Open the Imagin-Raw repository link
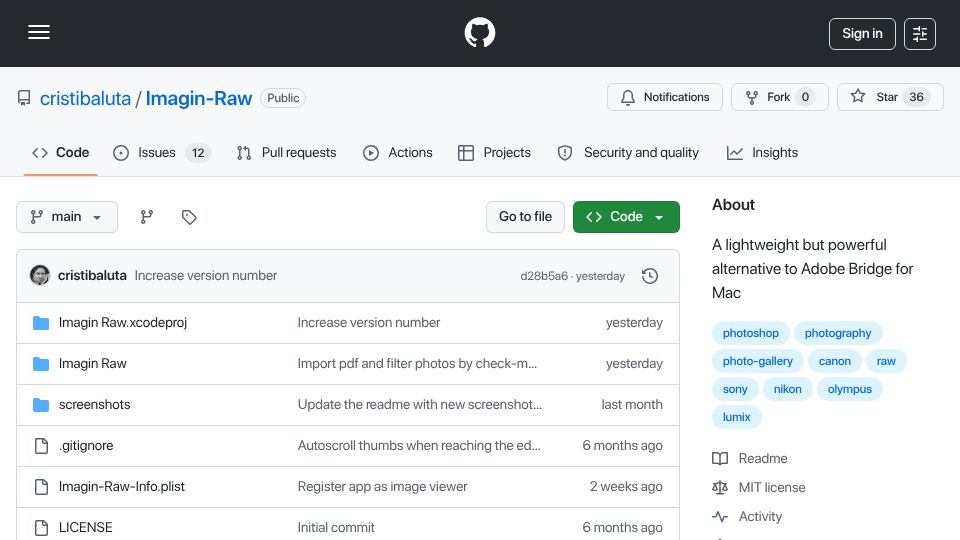The height and width of the screenshot is (540, 960). pyautogui.click(x=198, y=98)
